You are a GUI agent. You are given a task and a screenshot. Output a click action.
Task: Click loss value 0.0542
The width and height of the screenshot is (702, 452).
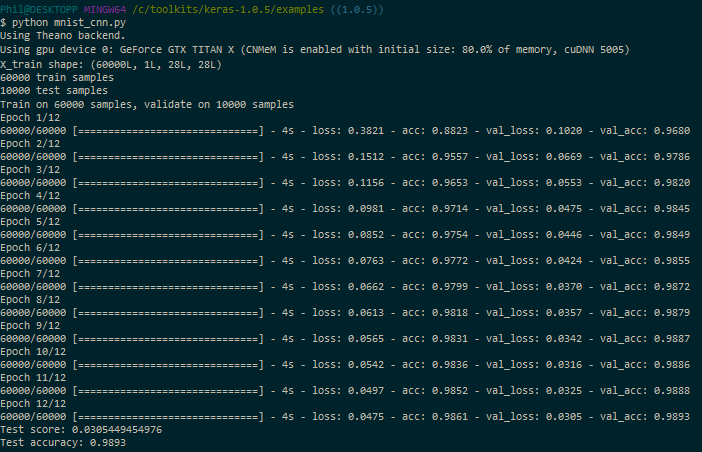(x=366, y=365)
